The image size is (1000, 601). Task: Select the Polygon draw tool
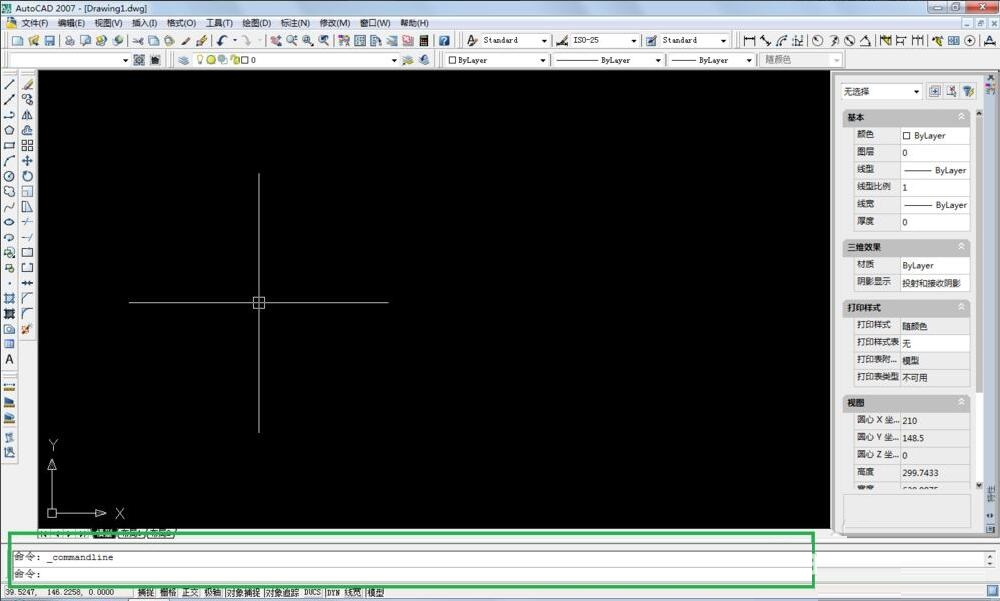coord(9,130)
